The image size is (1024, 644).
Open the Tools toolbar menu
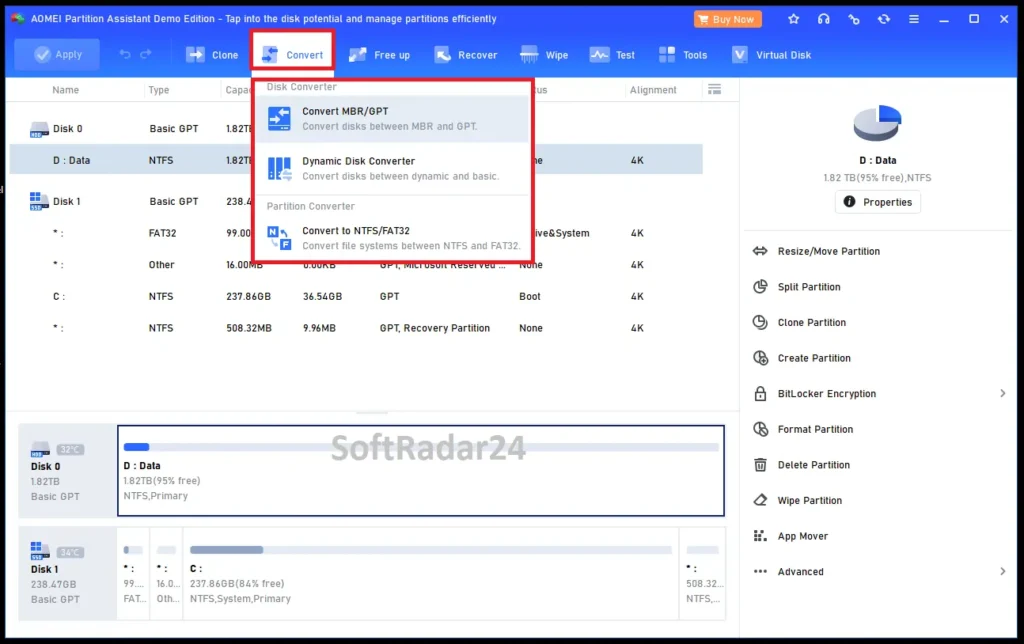point(683,55)
